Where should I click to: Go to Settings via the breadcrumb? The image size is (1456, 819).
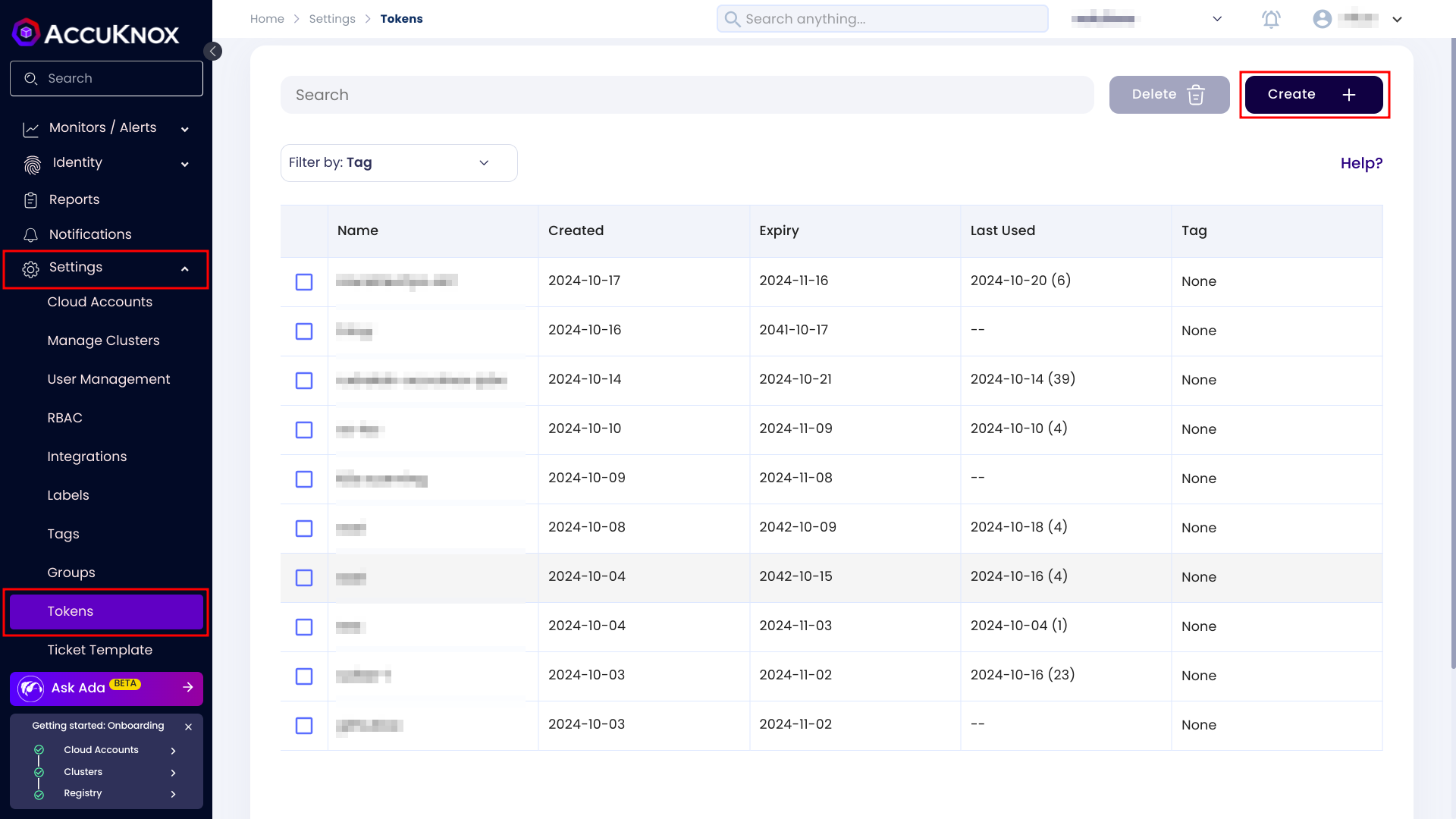332,18
